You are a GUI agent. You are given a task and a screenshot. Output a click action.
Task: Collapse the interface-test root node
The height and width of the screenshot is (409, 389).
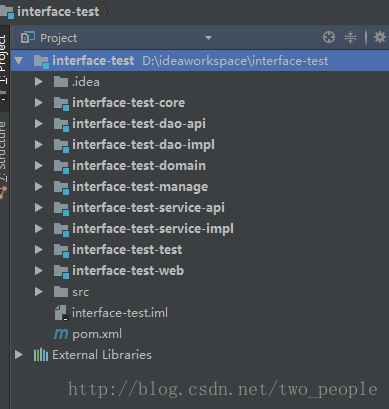[x=19, y=61]
